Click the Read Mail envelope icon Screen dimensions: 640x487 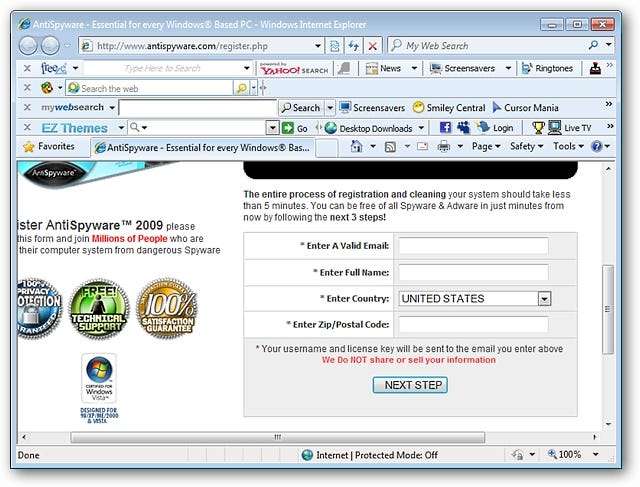click(x=422, y=146)
